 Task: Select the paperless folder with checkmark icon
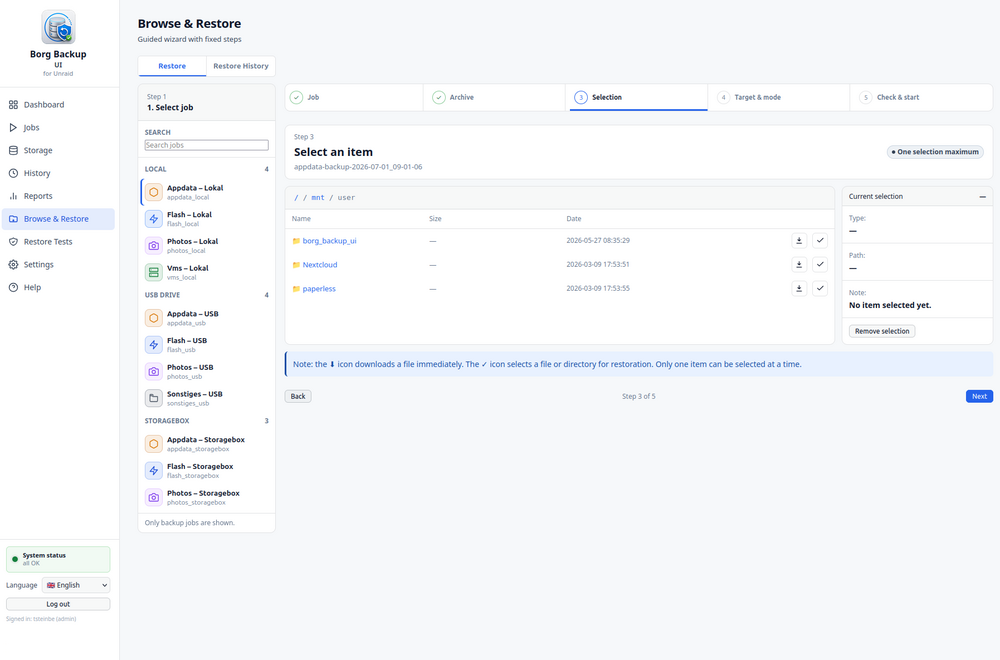click(x=820, y=288)
